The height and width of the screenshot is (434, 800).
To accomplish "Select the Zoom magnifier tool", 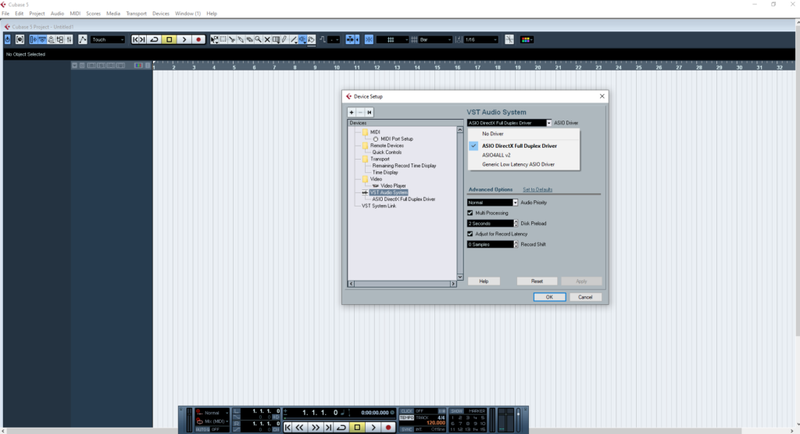I will coord(258,39).
